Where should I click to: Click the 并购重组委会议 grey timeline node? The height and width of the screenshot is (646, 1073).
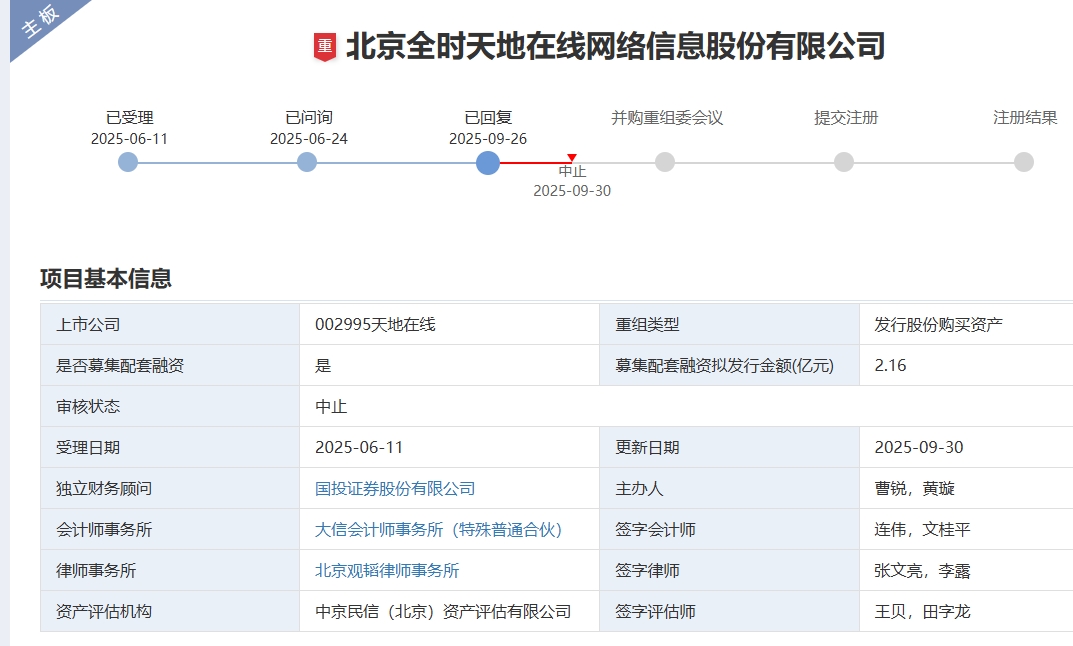(665, 162)
